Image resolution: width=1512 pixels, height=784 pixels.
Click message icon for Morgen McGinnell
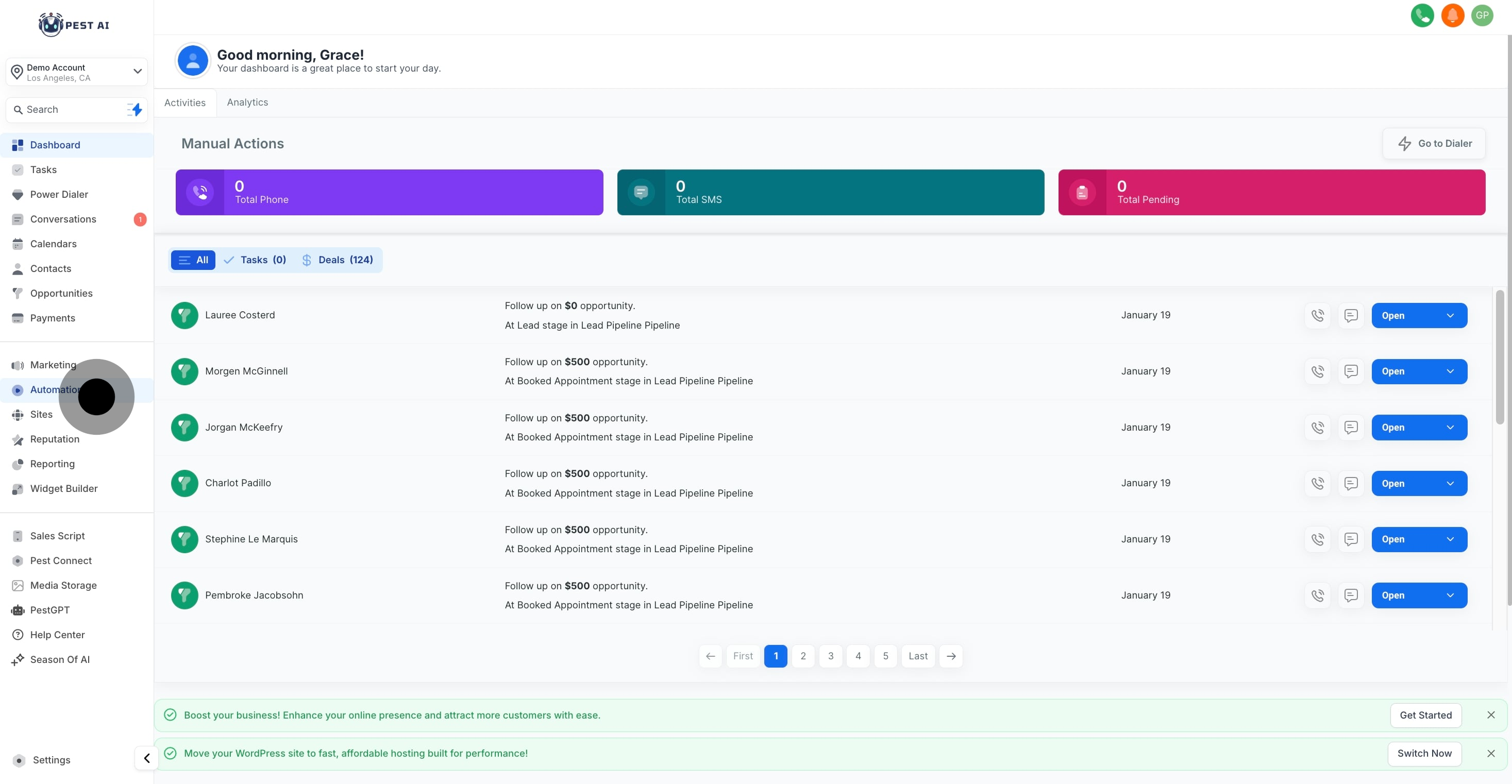click(1351, 371)
